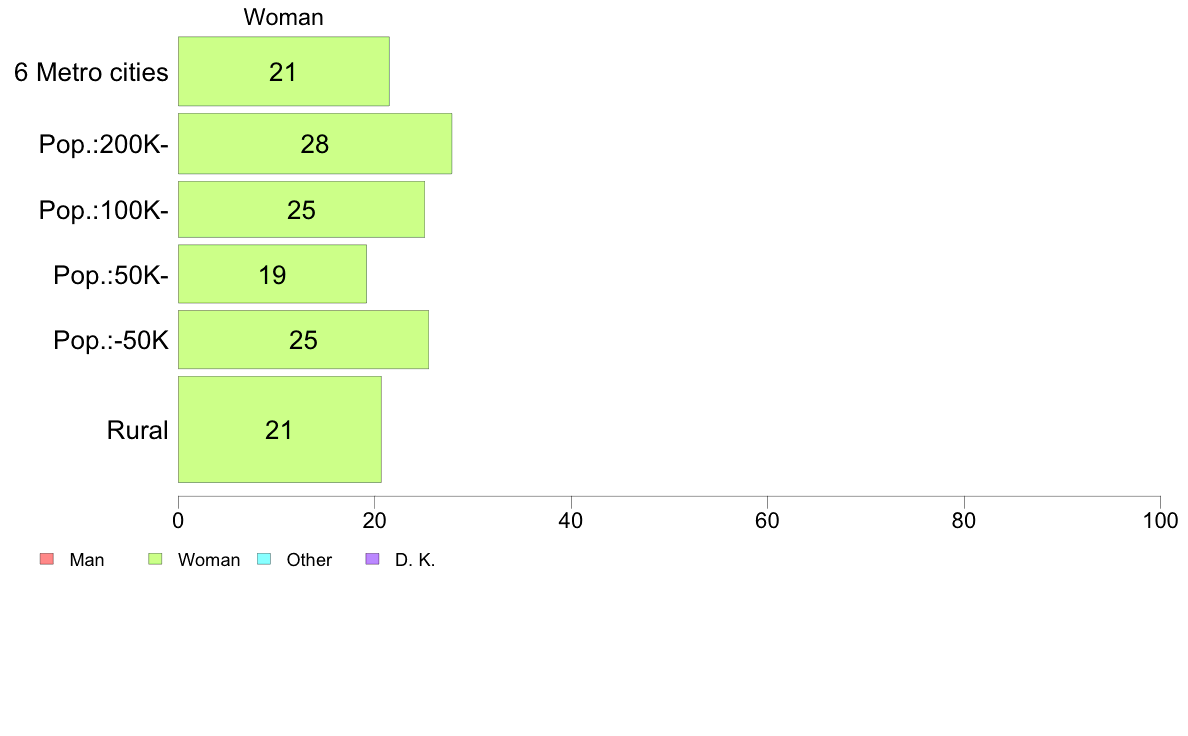Select the Rural bar showing 21
The width and height of the screenshot is (1188, 736).
280,430
